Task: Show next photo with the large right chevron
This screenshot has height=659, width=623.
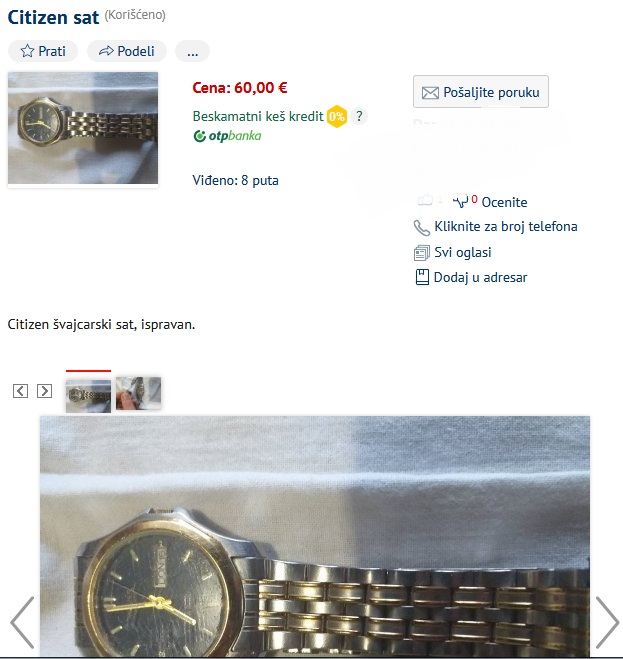Action: point(607,622)
